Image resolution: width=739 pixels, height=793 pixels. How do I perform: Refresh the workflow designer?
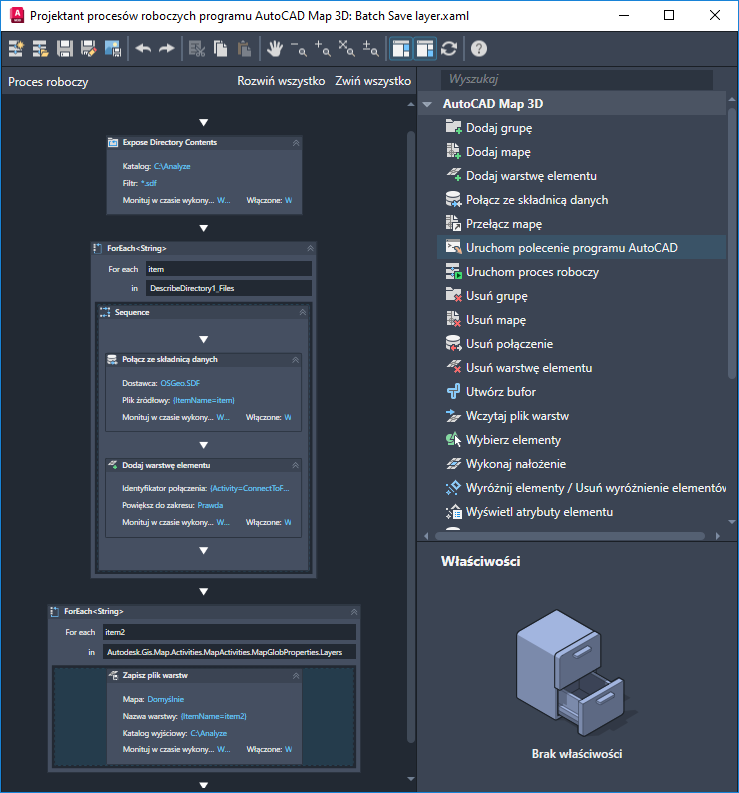449,49
